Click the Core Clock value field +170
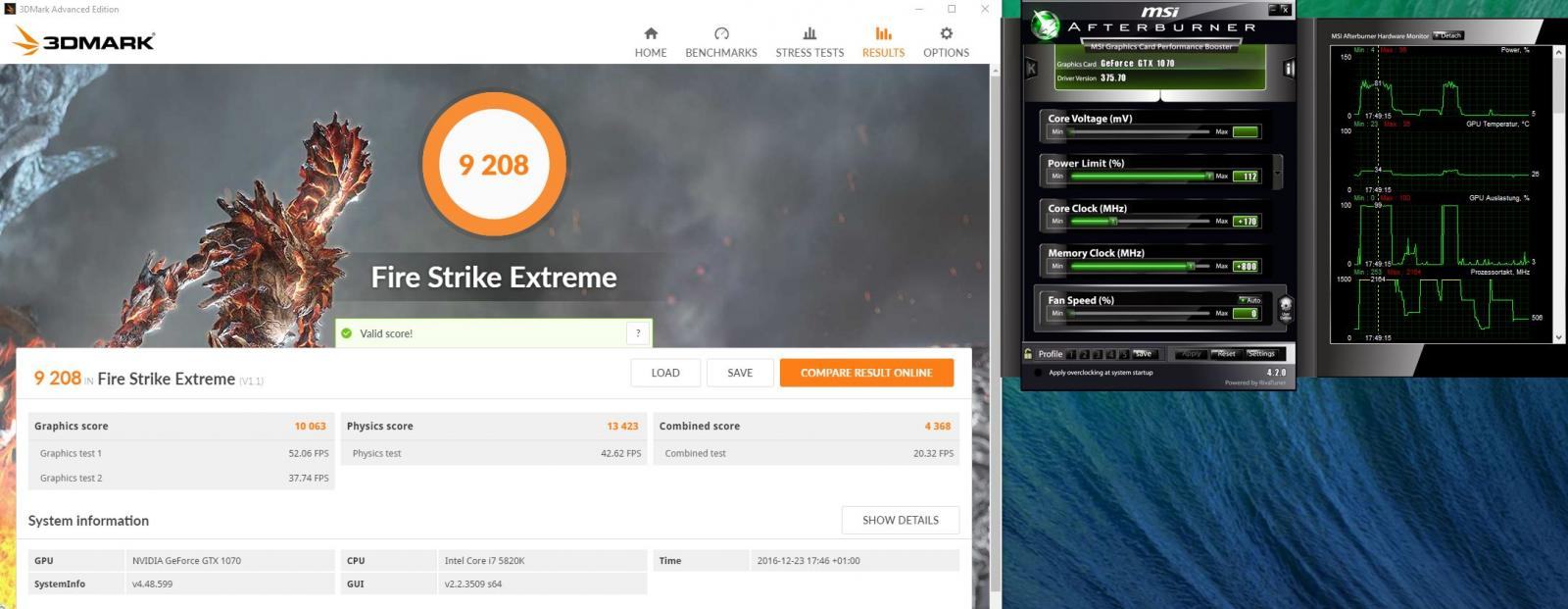This screenshot has width=1568, height=609. tap(1246, 222)
